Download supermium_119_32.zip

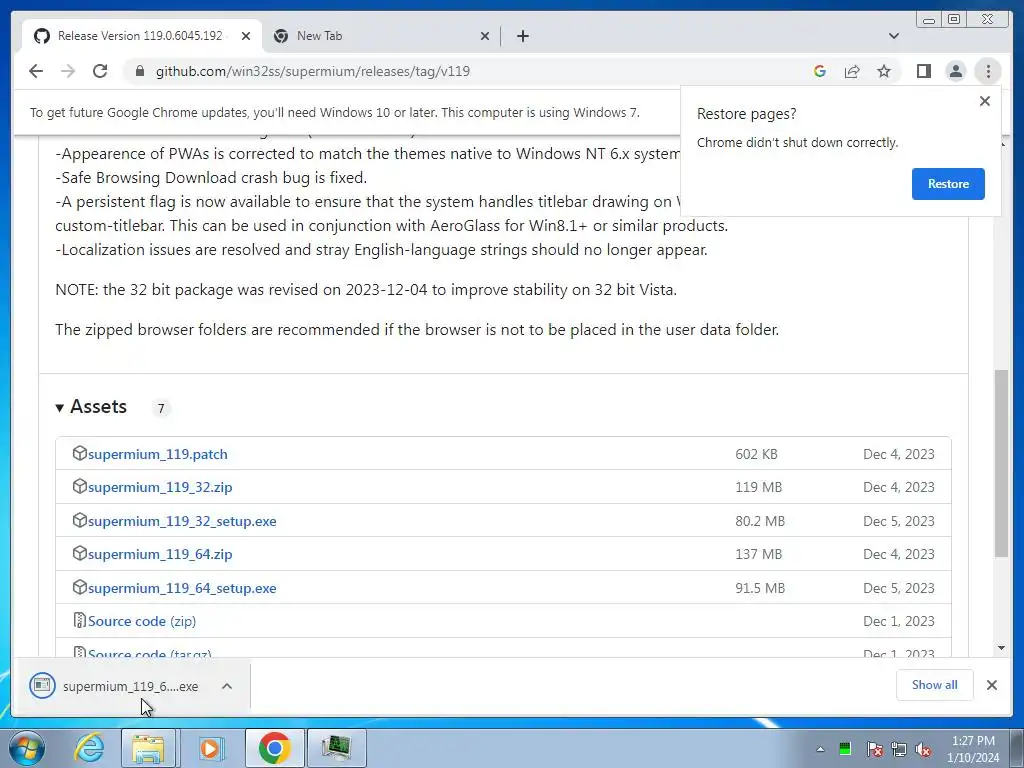160,487
